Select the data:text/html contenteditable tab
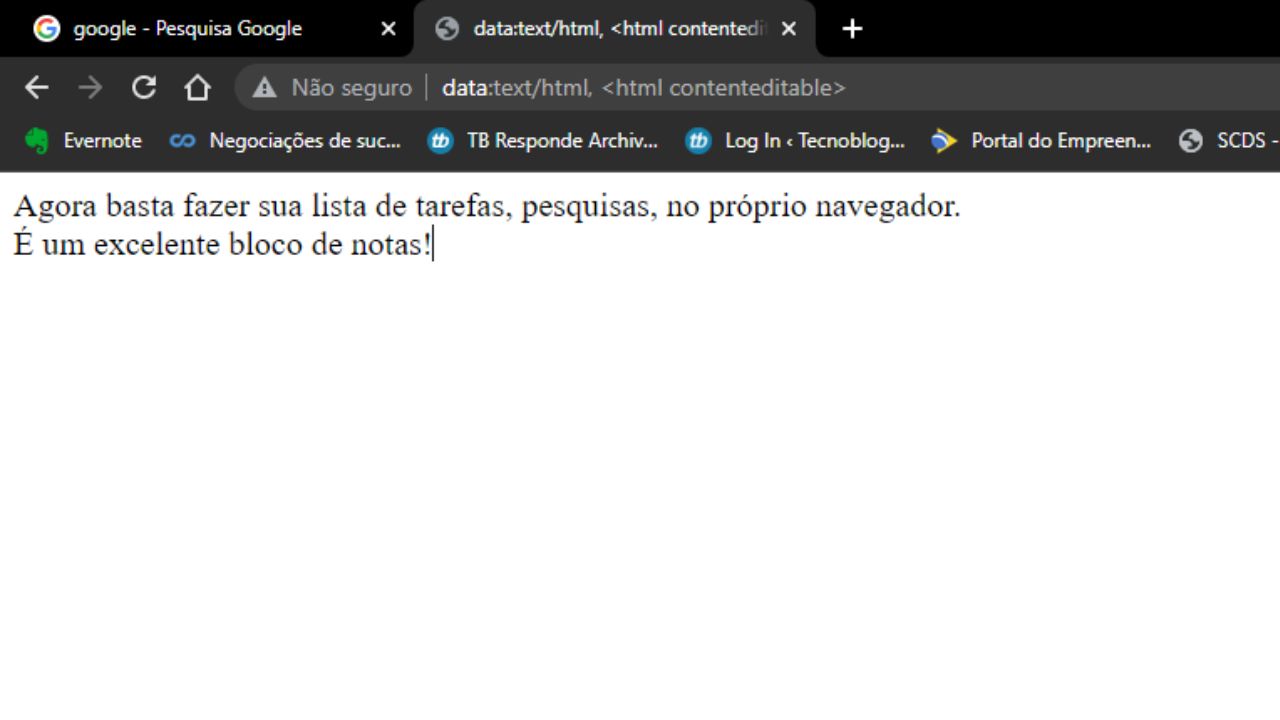Image resolution: width=1280 pixels, height=720 pixels. click(615, 29)
